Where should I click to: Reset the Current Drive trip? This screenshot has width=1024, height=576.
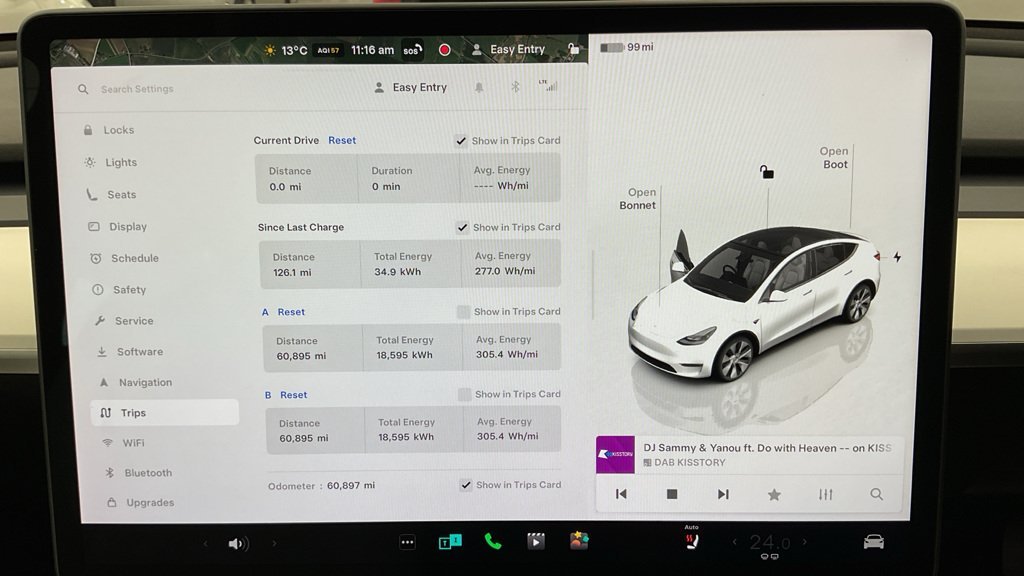pos(342,141)
